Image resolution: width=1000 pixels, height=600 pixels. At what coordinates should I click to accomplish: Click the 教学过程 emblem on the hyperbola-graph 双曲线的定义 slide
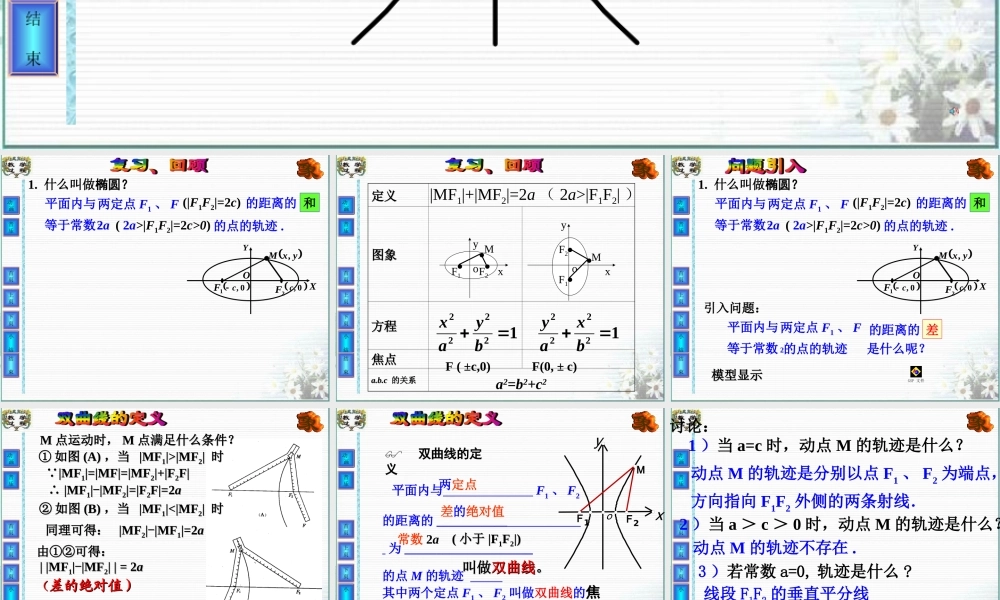[351, 420]
